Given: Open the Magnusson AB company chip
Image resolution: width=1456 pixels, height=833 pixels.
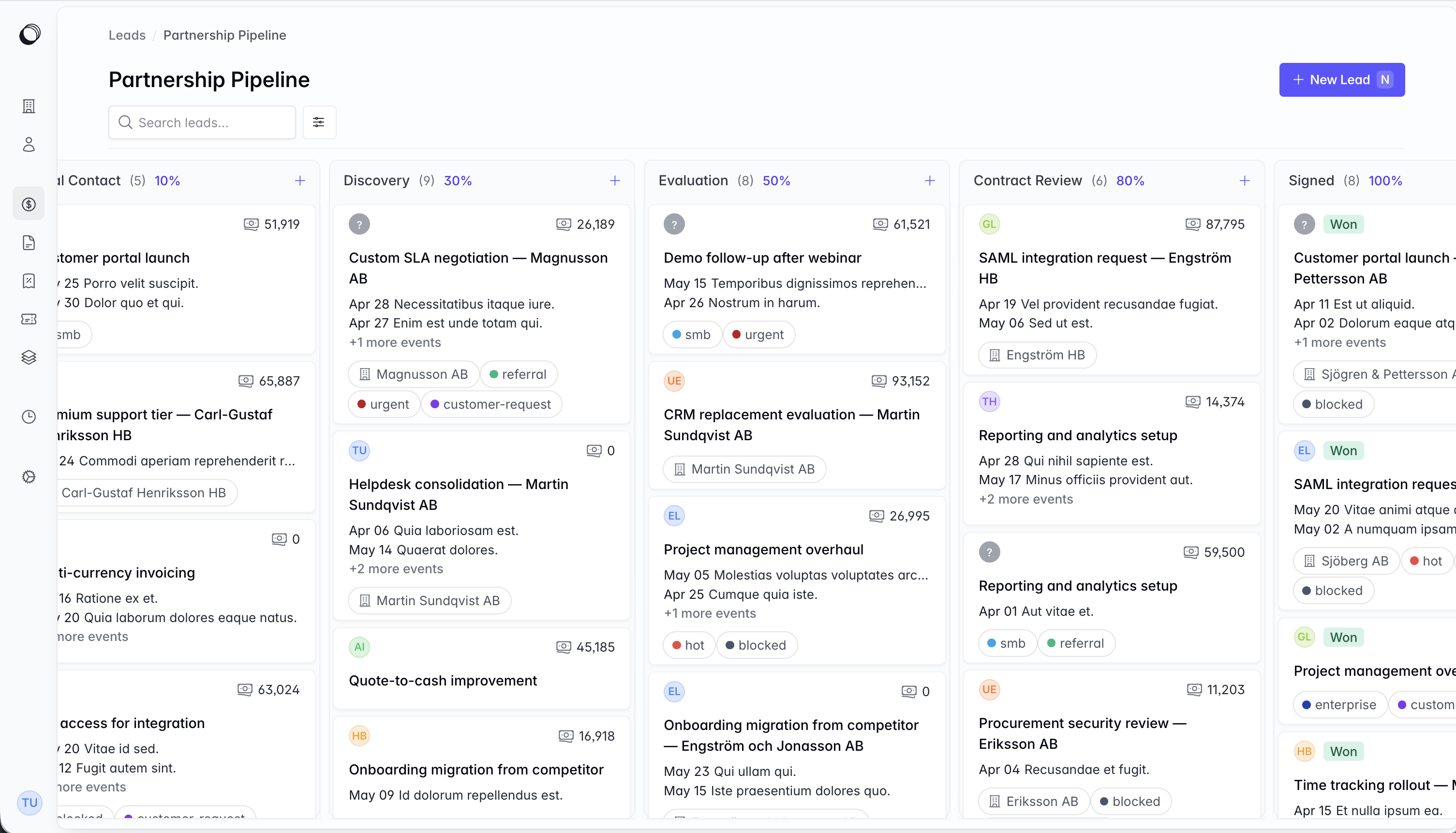Looking at the screenshot, I should pos(413,374).
